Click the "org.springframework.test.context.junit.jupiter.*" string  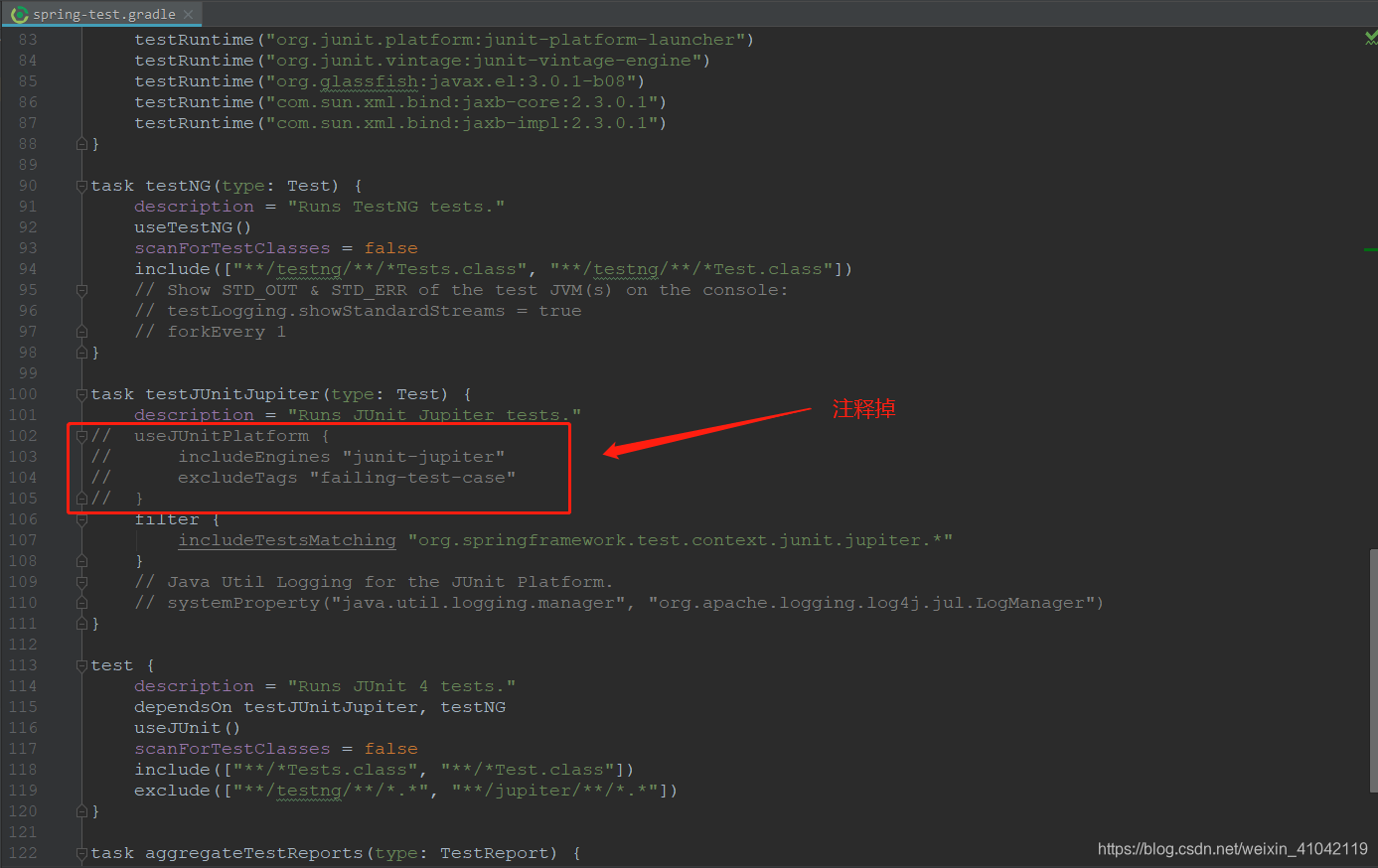[x=681, y=540]
